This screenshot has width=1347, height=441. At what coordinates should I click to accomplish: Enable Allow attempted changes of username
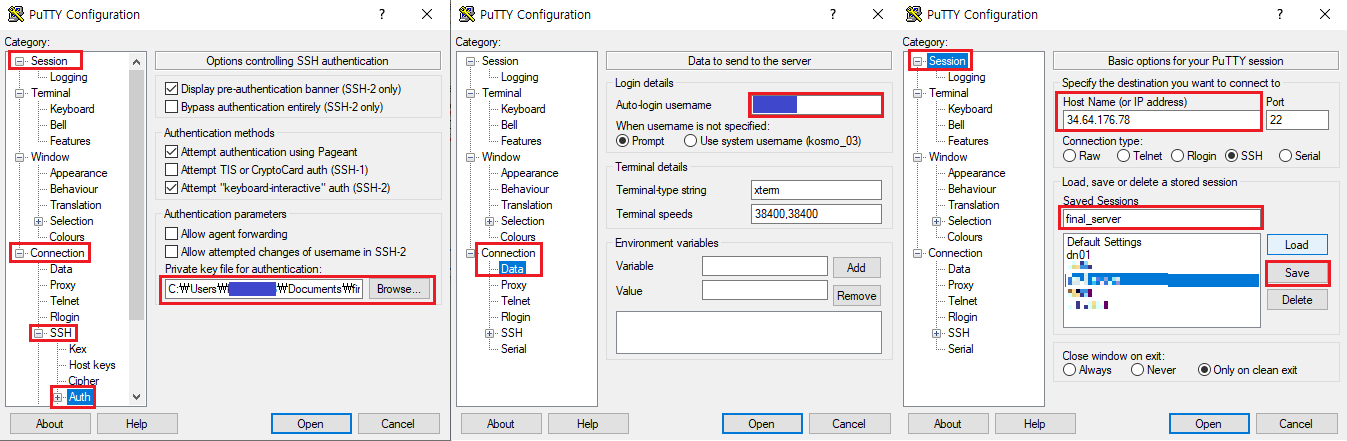[x=171, y=251]
